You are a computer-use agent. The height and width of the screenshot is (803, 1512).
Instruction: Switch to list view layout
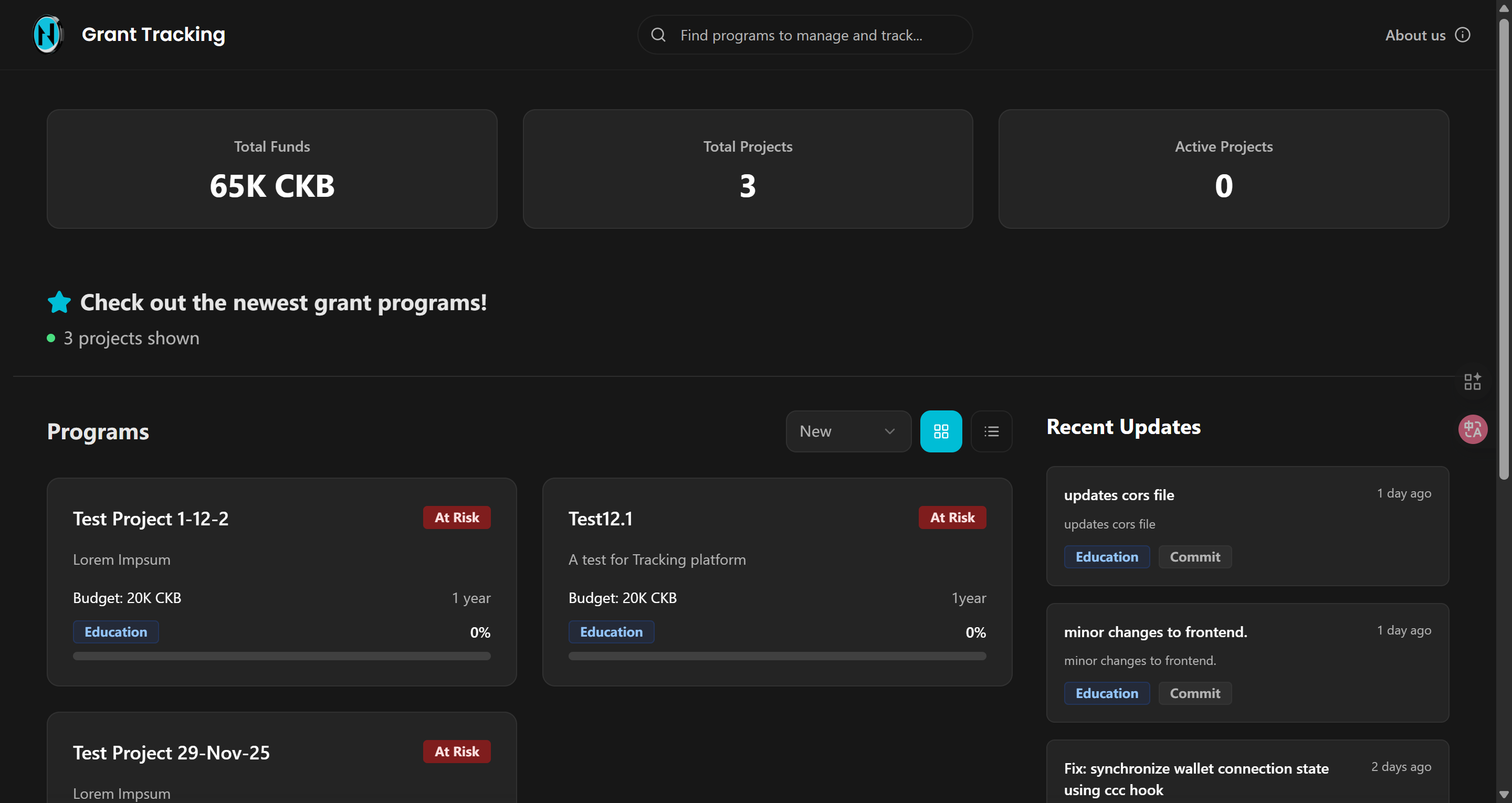pyautogui.click(x=991, y=431)
